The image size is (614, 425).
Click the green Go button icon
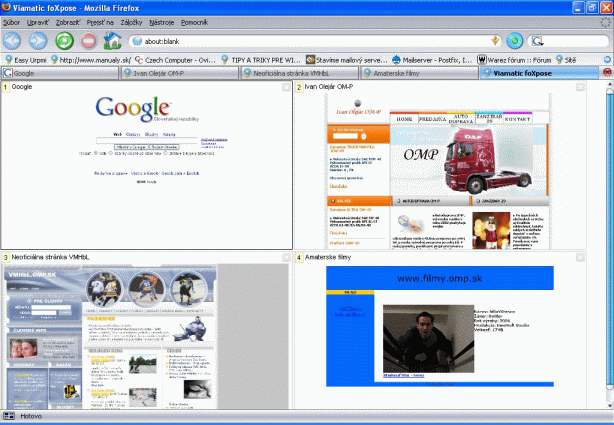[515, 41]
